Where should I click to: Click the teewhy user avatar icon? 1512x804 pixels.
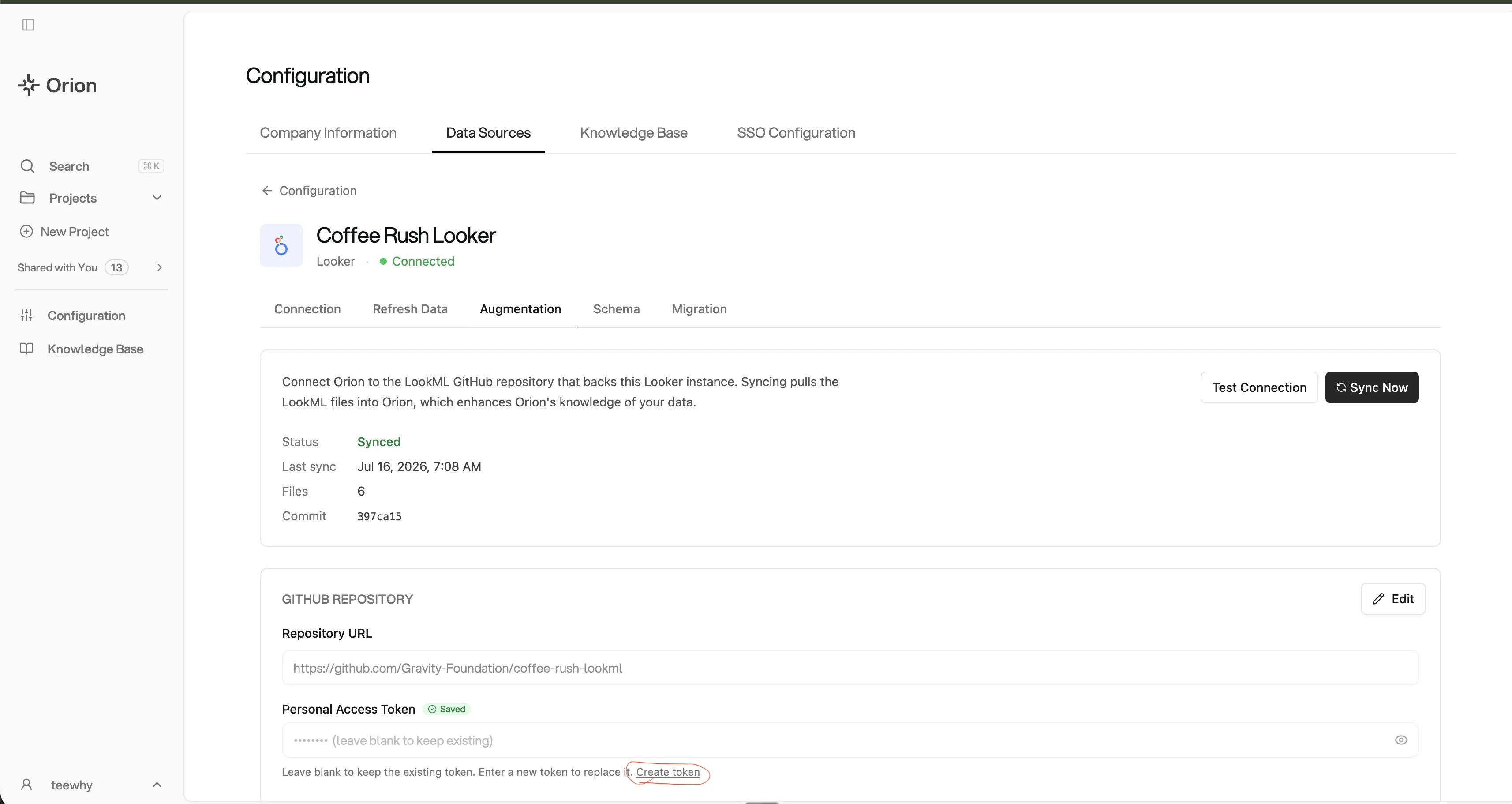26,785
